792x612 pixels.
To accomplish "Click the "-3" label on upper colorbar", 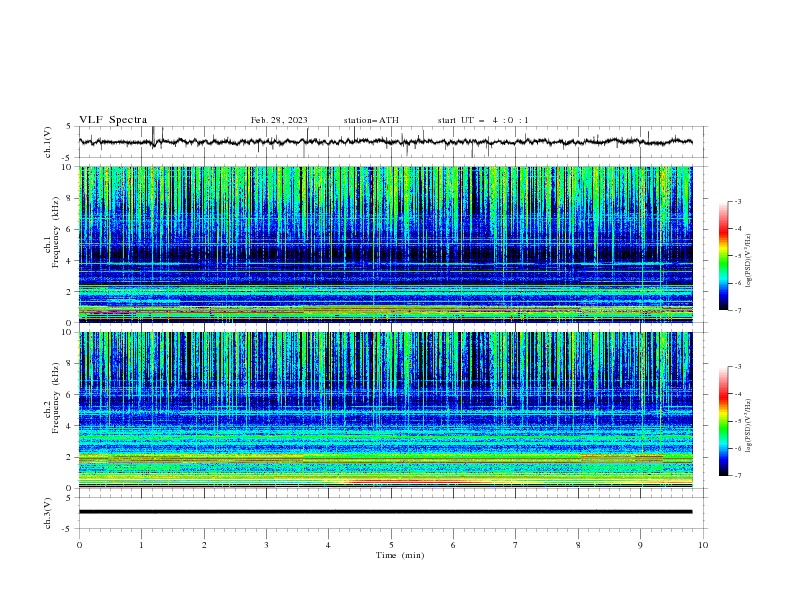I will (737, 201).
